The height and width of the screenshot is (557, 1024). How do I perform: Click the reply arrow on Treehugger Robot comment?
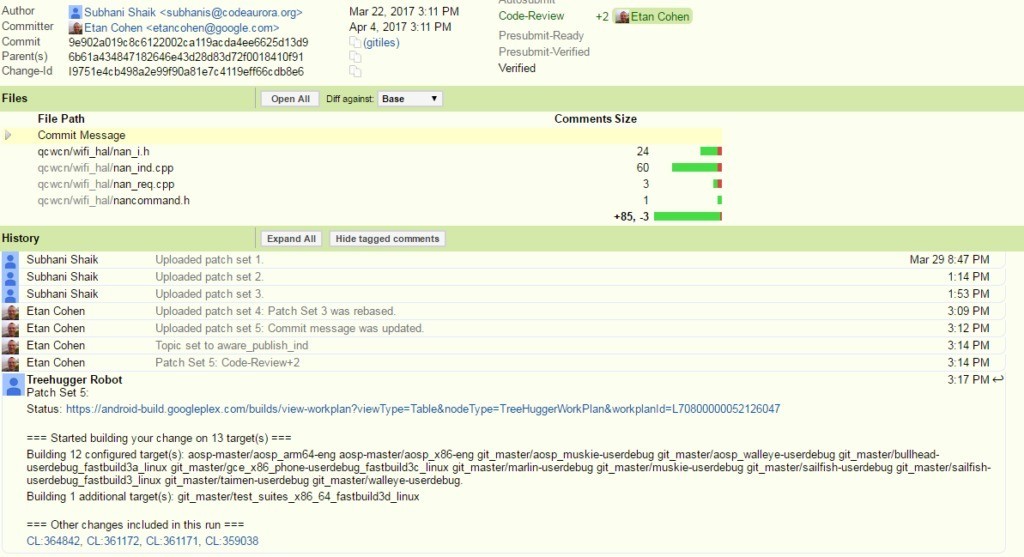coord(997,380)
